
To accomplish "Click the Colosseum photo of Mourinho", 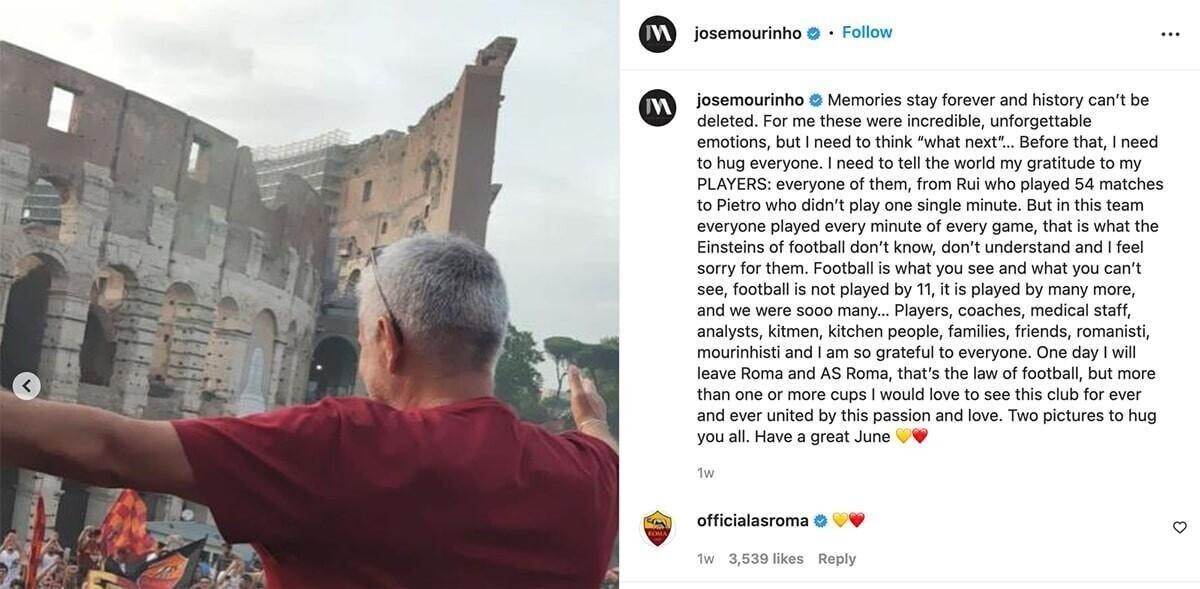I will 309,294.
